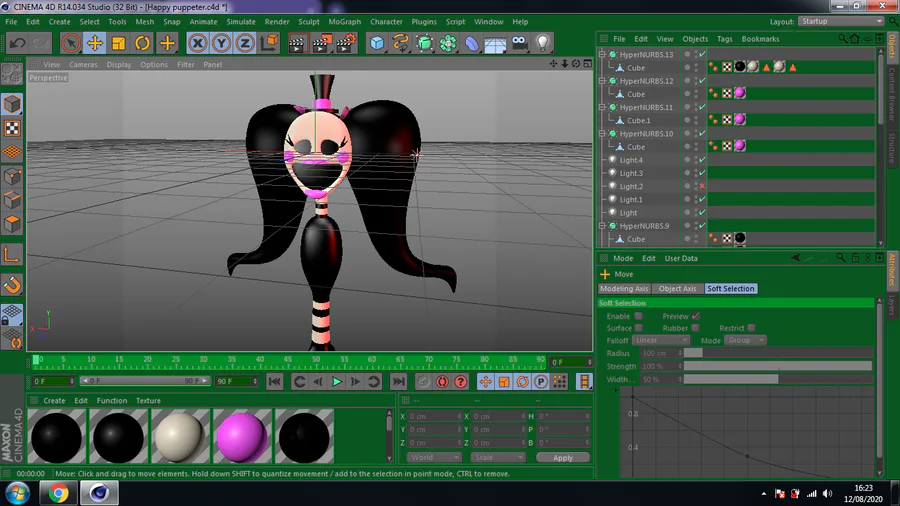Go to end of animation

pos(398,382)
